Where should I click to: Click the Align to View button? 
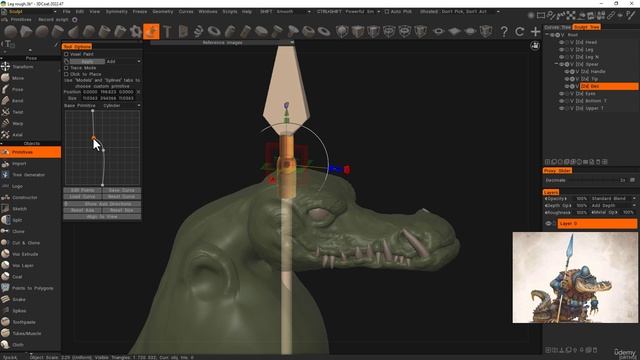102,216
